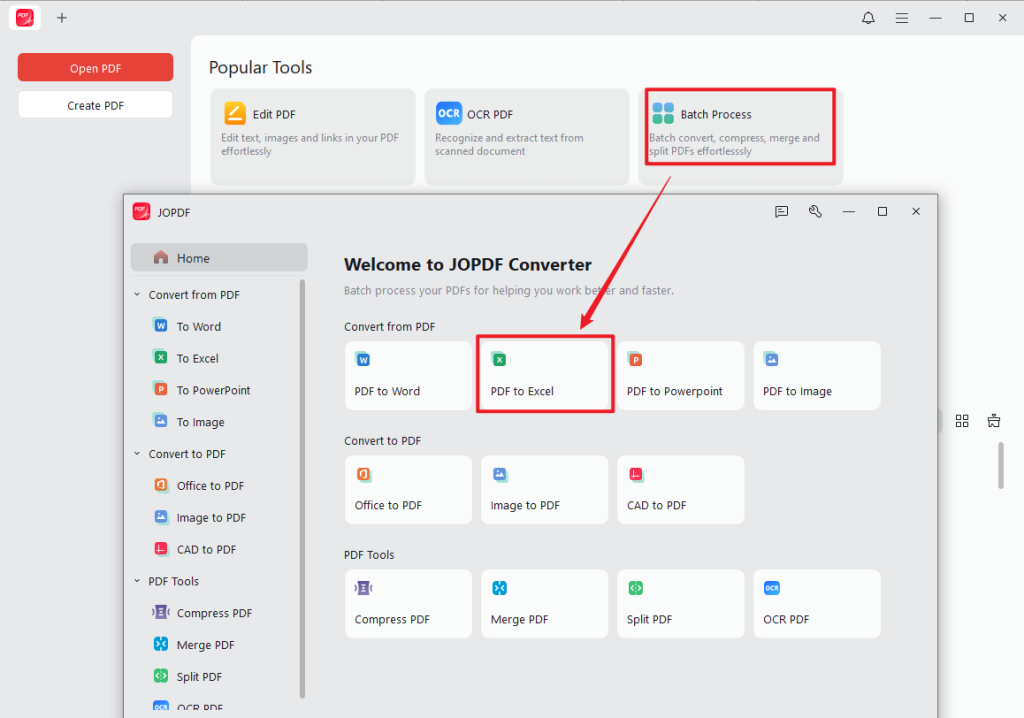Click the Create PDF button
The width and height of the screenshot is (1024, 718).
(x=95, y=105)
